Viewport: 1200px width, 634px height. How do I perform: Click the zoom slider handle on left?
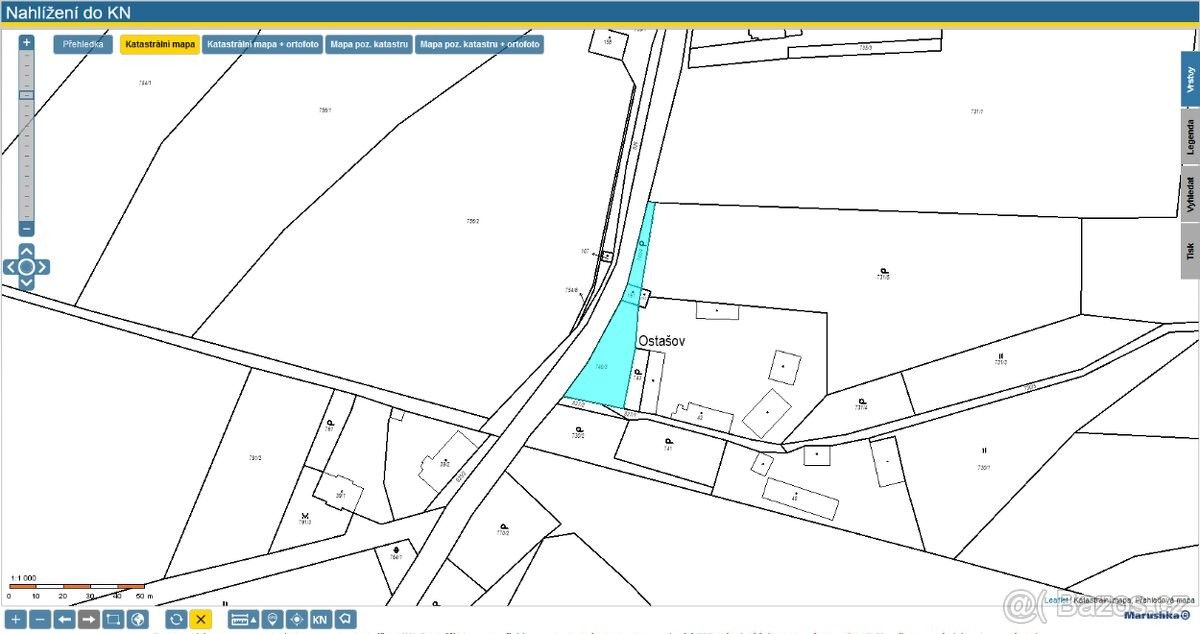[x=26, y=95]
